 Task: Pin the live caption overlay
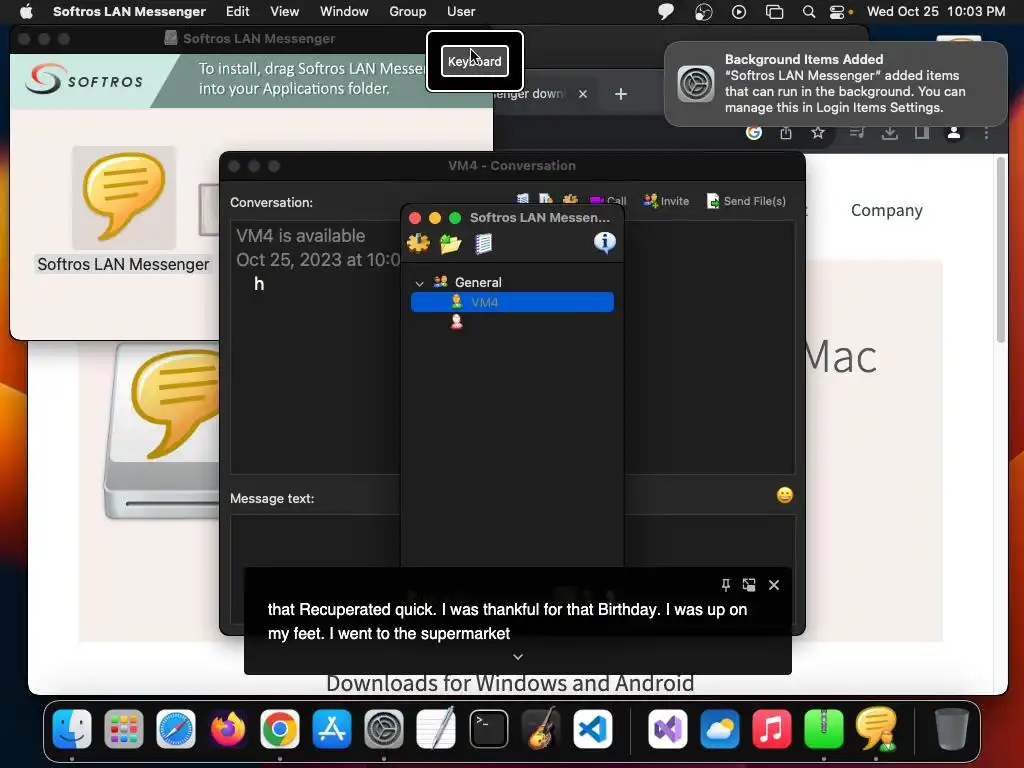pos(726,585)
